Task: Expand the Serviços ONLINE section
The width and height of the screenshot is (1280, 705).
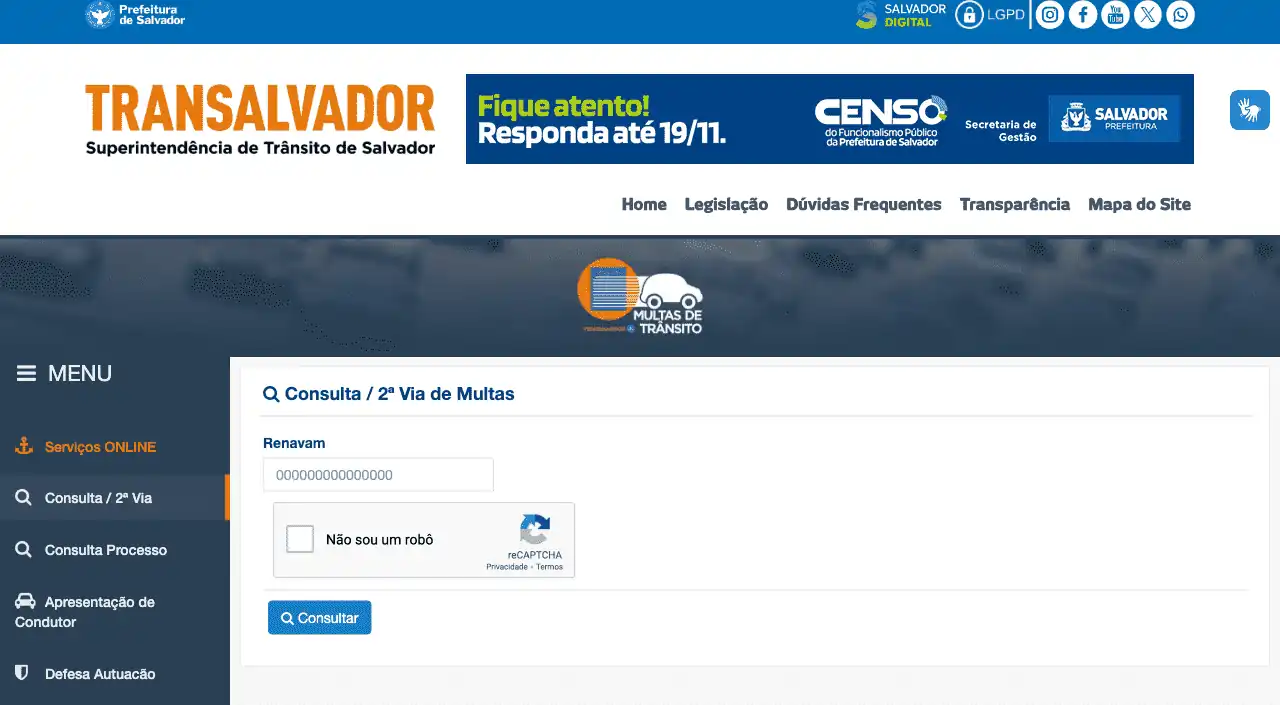Action: point(100,447)
